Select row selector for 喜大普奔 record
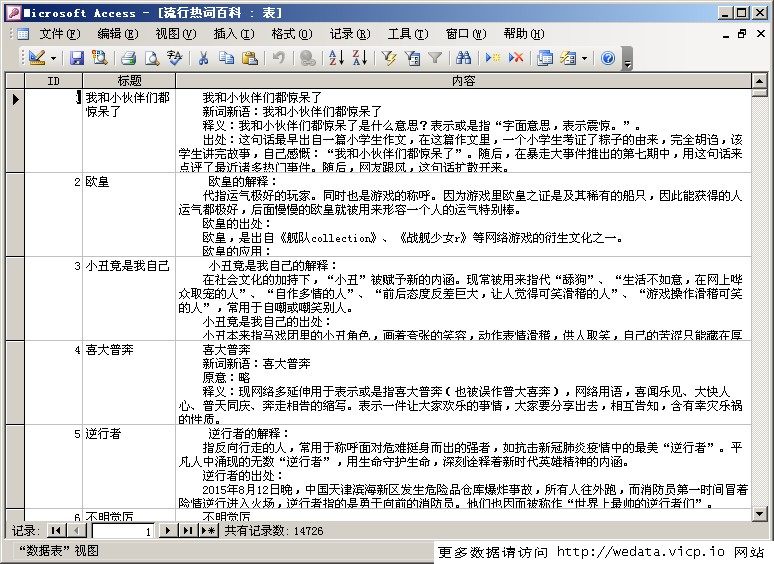 [x=15, y=382]
